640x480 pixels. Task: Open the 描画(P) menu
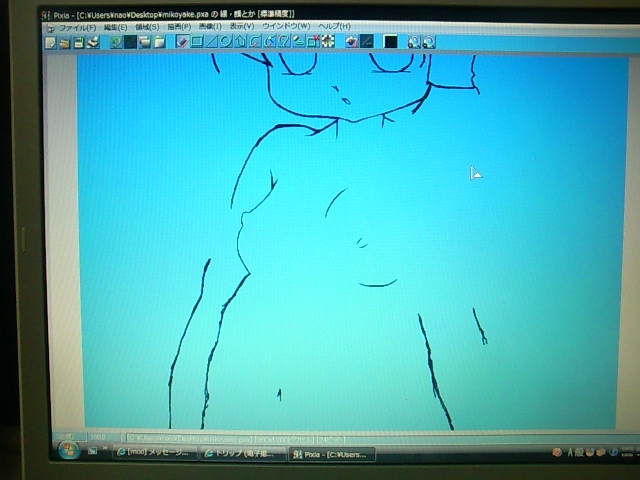click(x=179, y=27)
